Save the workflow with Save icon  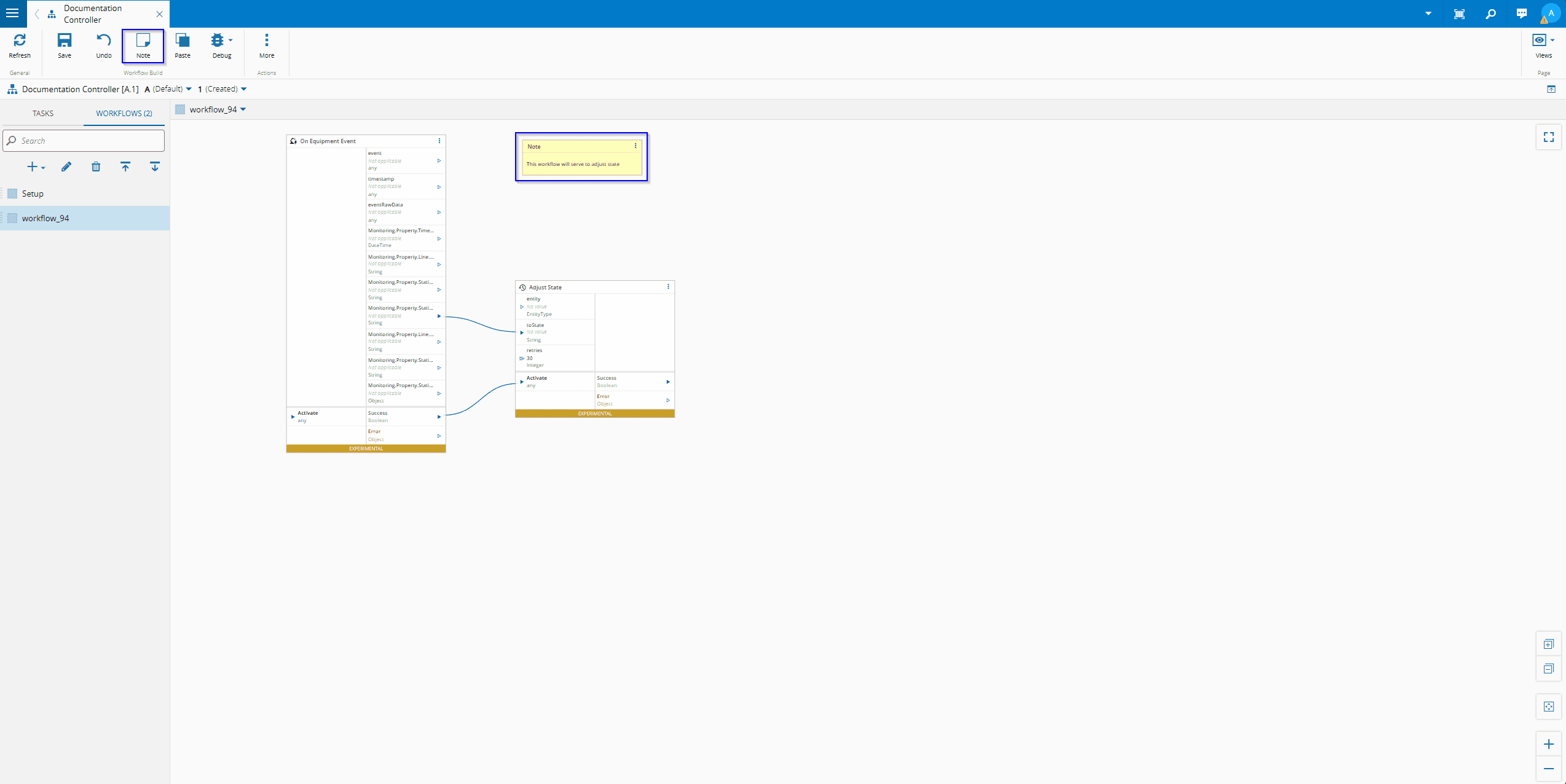[x=65, y=45]
